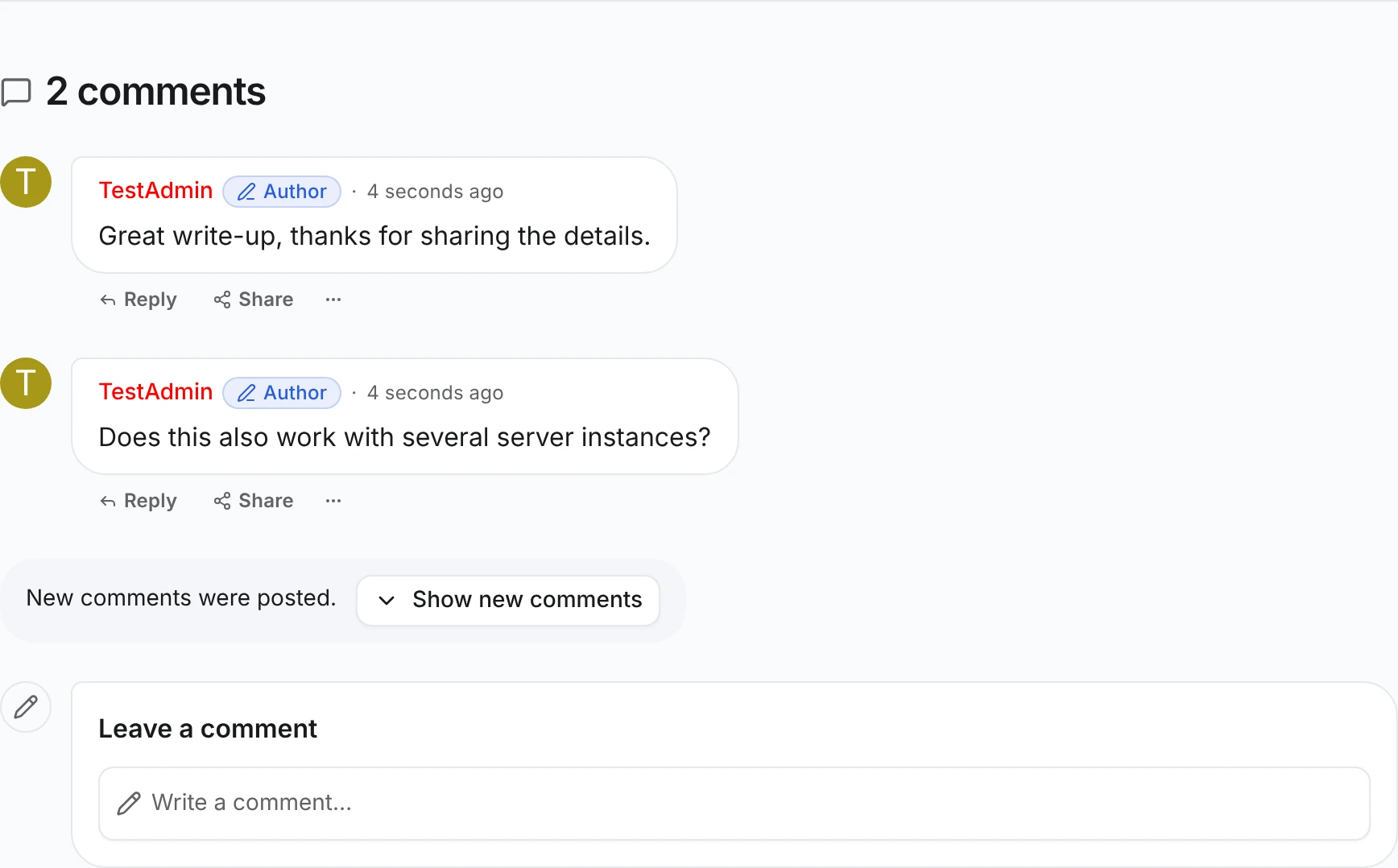Click the 'Leave a comment' heading
The width and height of the screenshot is (1398, 868).
208,729
